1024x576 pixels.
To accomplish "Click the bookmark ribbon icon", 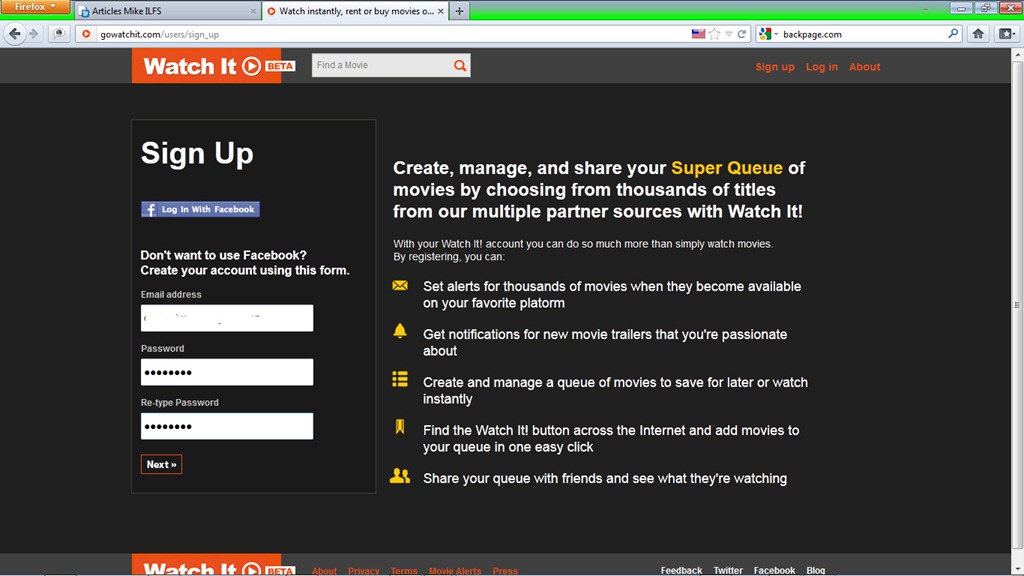I will tap(400, 427).
